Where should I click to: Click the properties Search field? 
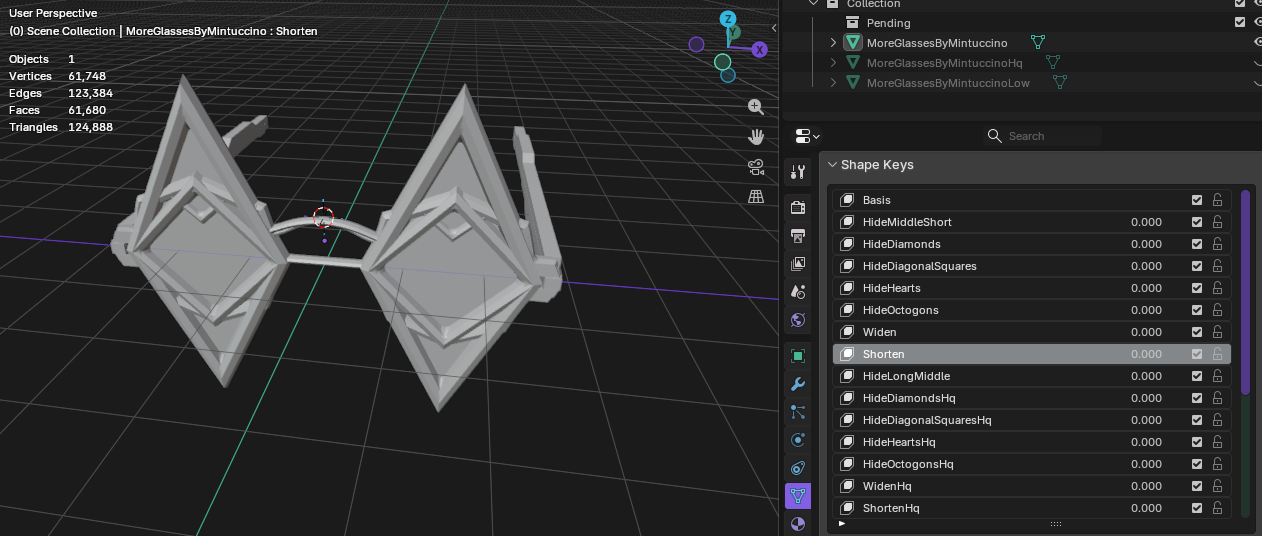1042,136
